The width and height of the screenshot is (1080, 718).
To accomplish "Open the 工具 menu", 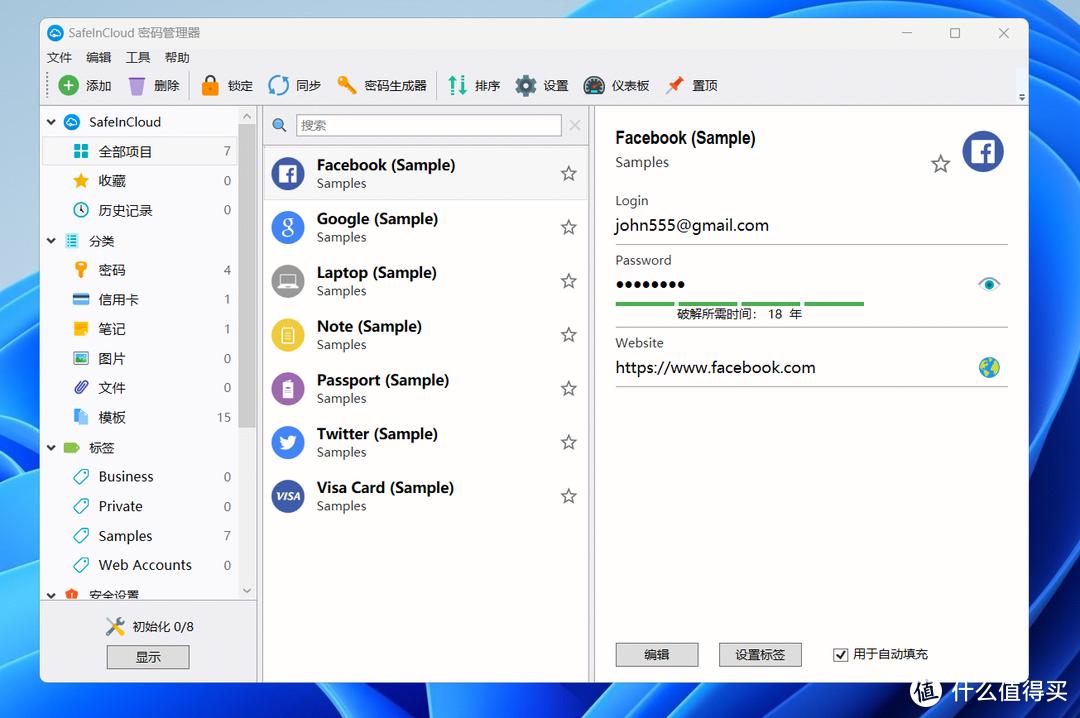I will pyautogui.click(x=138, y=58).
